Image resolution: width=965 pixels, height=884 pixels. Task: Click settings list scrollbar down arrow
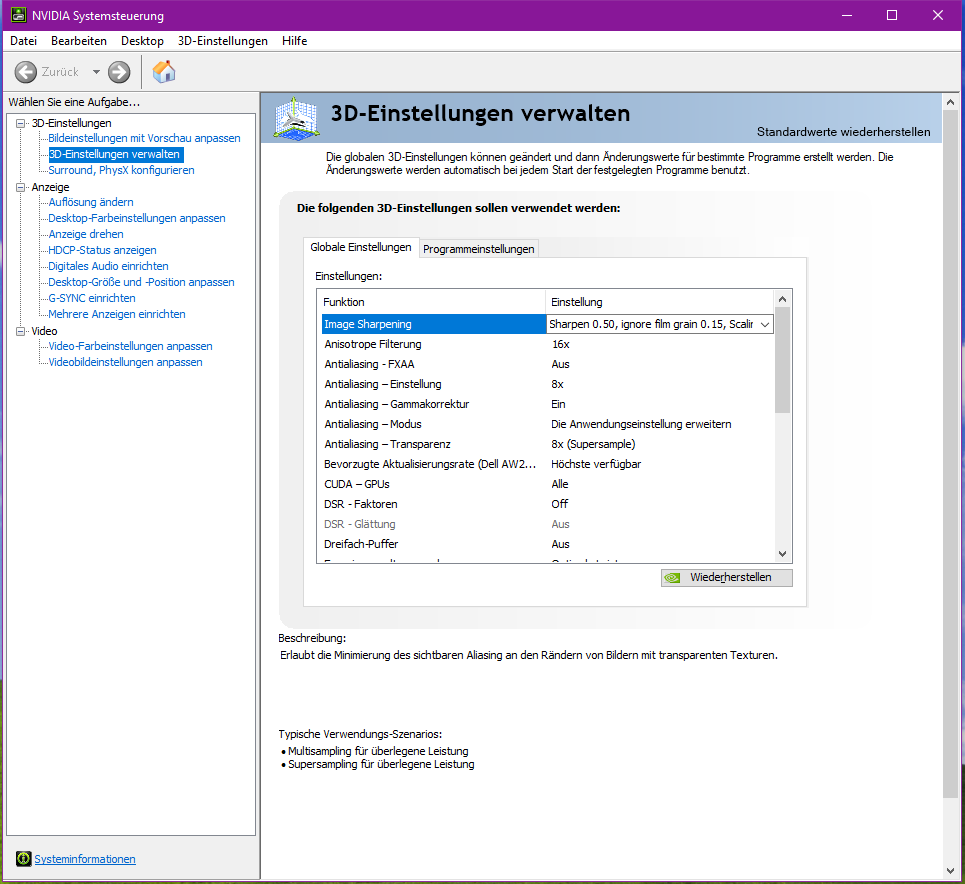(x=782, y=554)
